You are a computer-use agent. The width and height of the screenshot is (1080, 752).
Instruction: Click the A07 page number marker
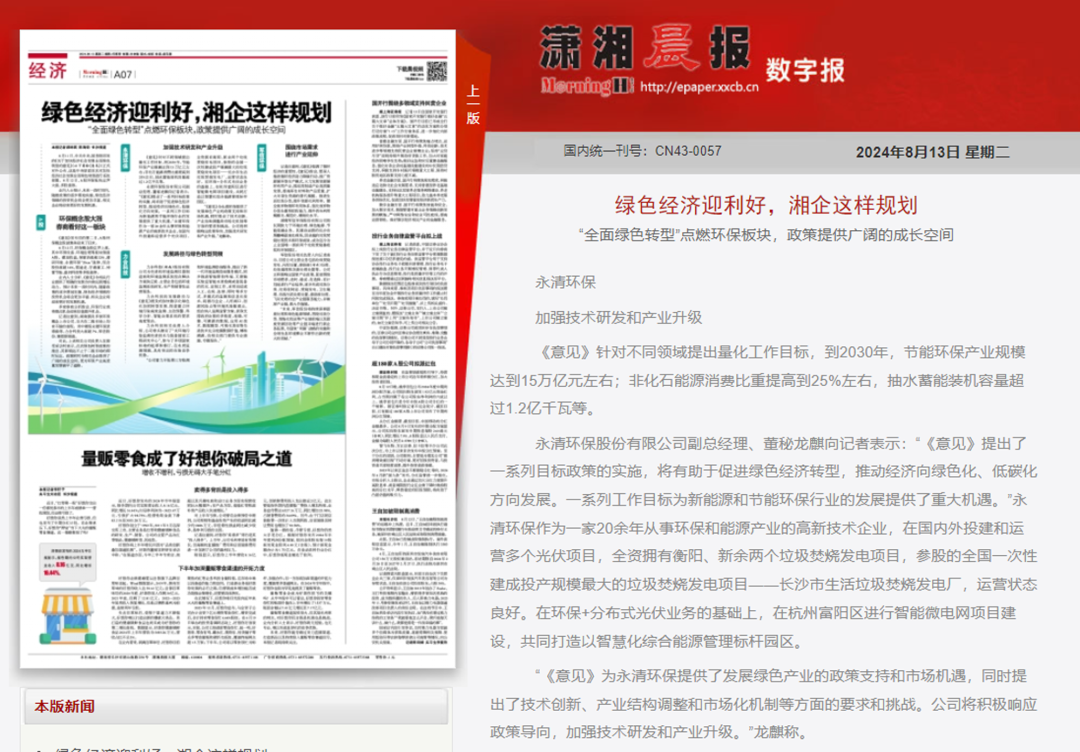click(123, 73)
